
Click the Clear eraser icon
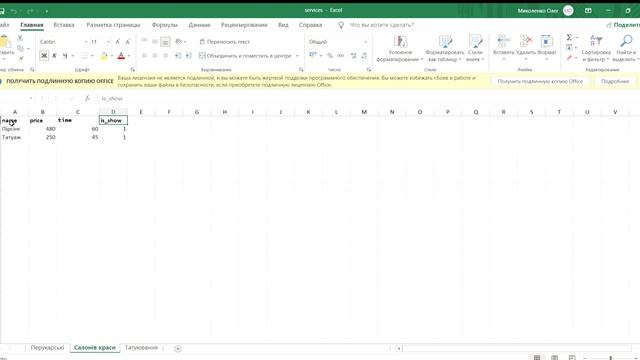[569, 58]
